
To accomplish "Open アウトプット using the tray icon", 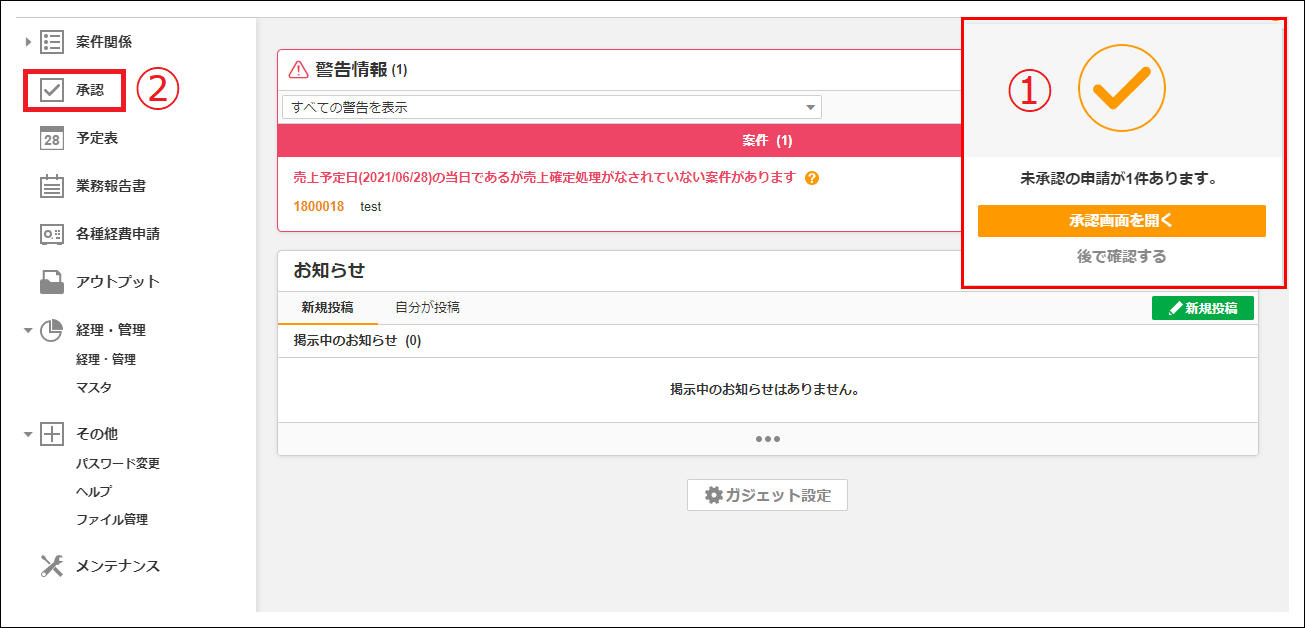I will point(54,281).
